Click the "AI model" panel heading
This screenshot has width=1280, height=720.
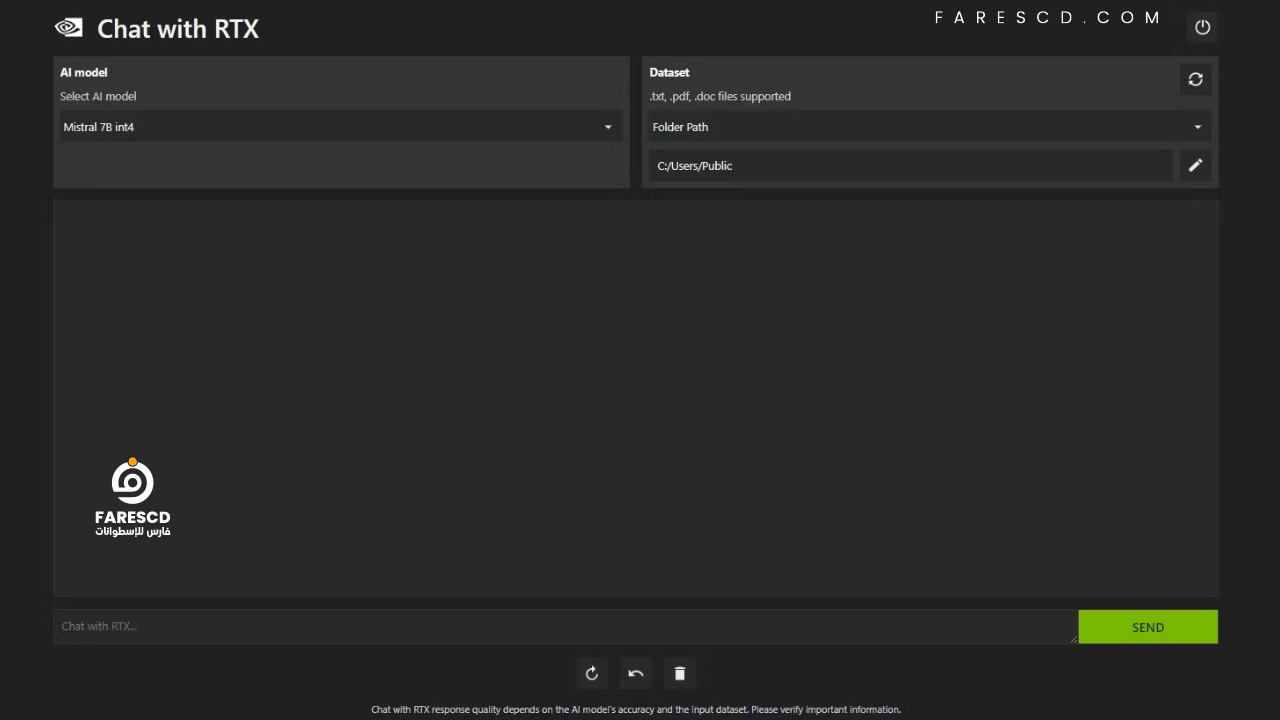[x=83, y=72]
